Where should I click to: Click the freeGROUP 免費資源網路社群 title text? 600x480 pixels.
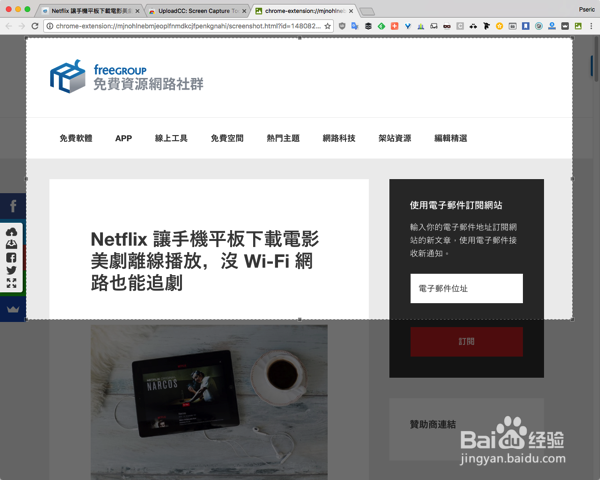coord(148,77)
